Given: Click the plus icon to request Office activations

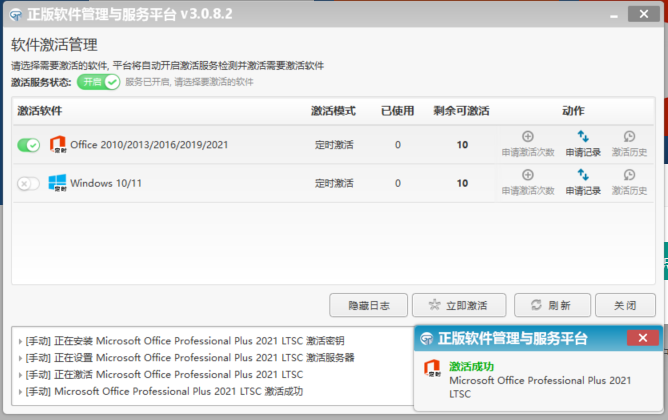Looking at the screenshot, I should tap(528, 136).
